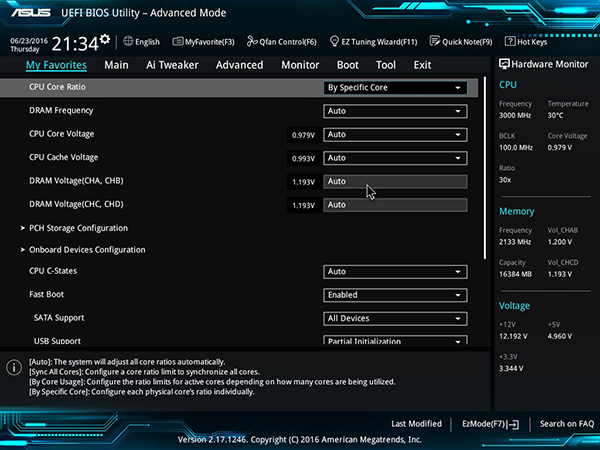This screenshot has width=600, height=450.
Task: Expand Onboard Devices Configuration submenu
Action: point(87,250)
